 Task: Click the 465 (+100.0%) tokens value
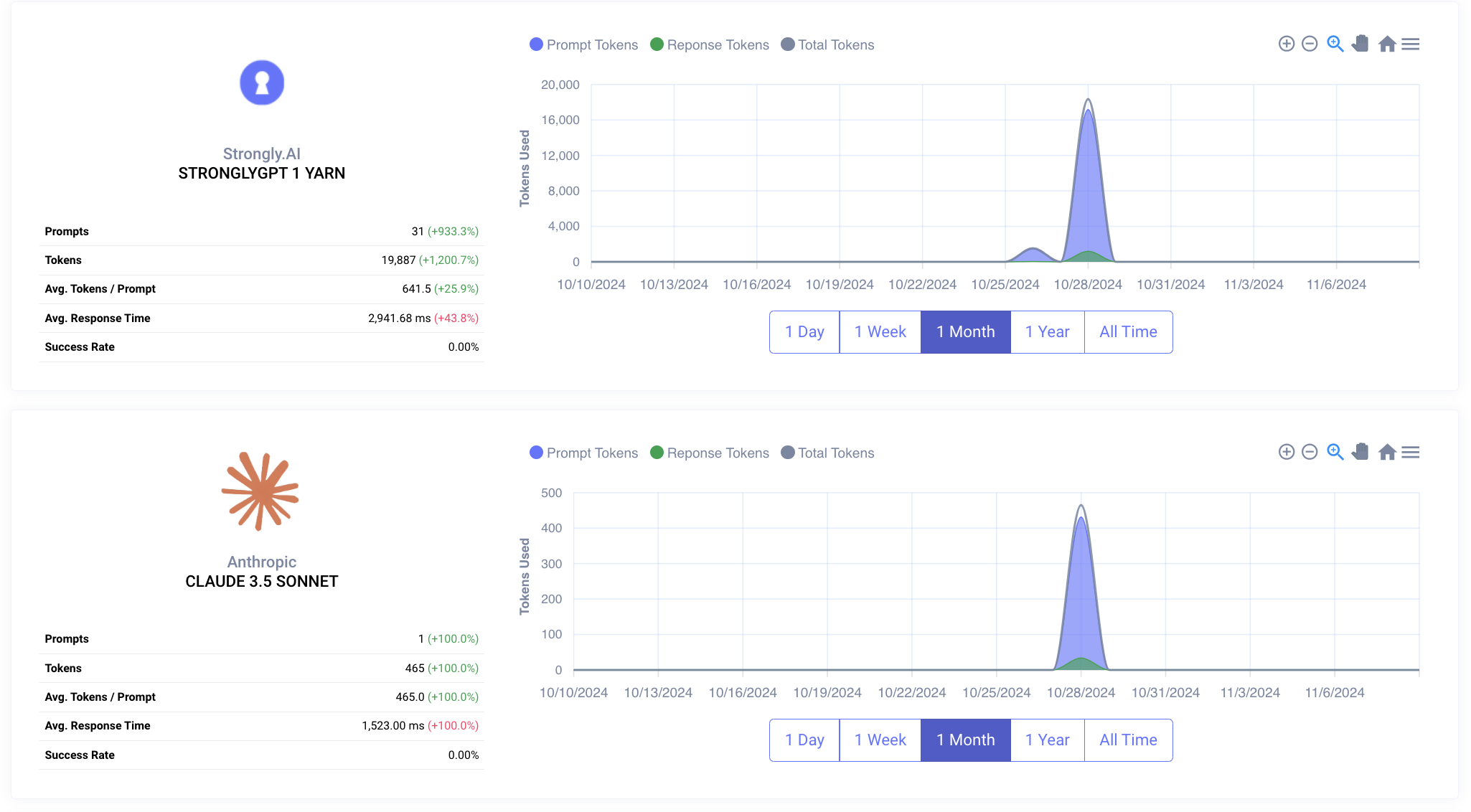442,669
